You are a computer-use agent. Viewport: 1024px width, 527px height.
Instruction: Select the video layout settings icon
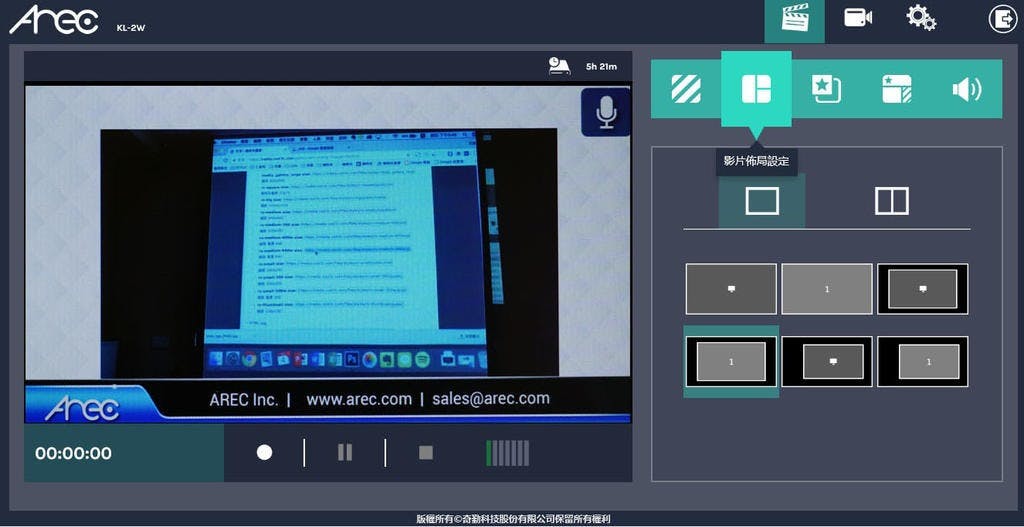[x=756, y=89]
